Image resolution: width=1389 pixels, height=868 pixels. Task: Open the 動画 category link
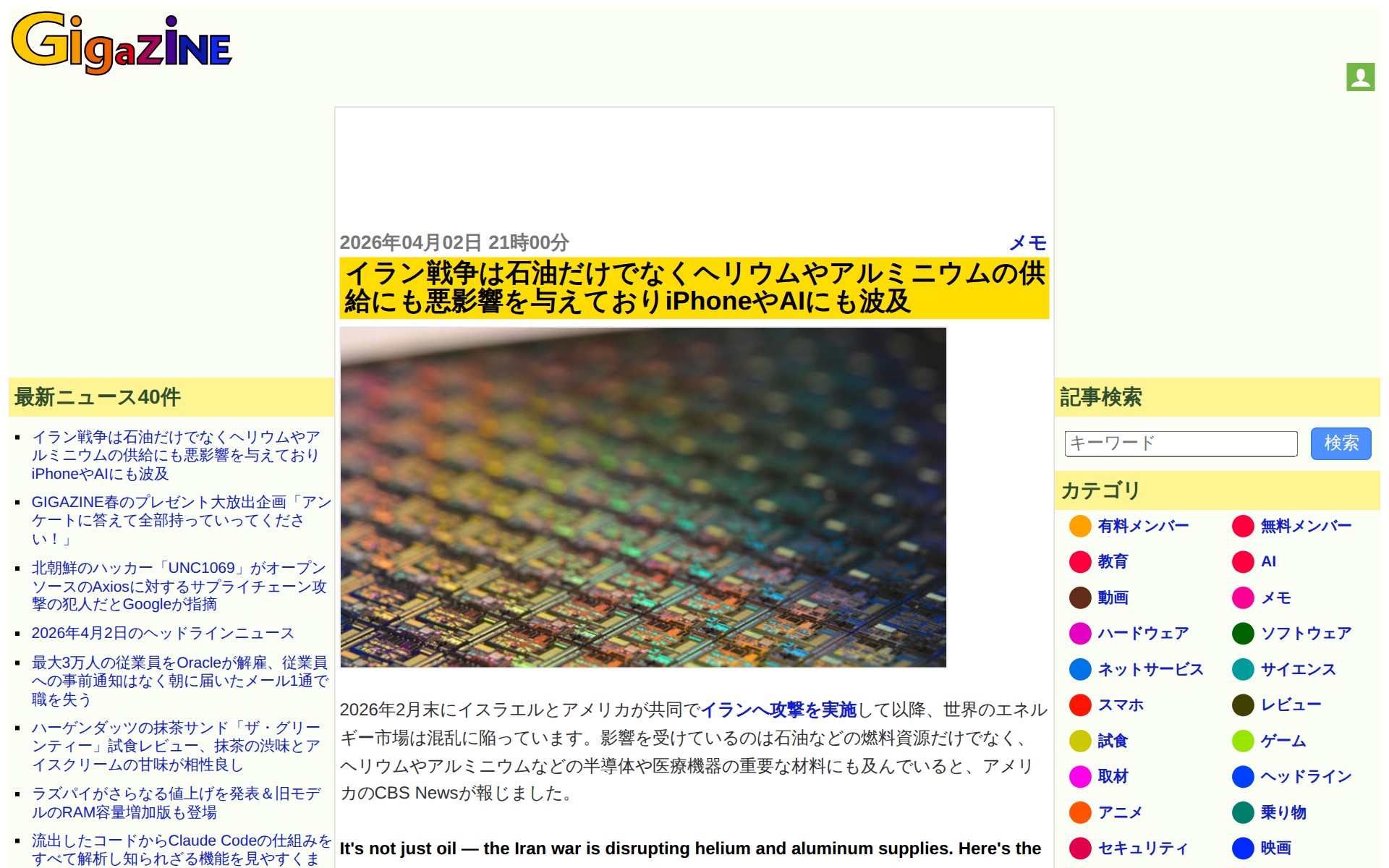point(1113,597)
